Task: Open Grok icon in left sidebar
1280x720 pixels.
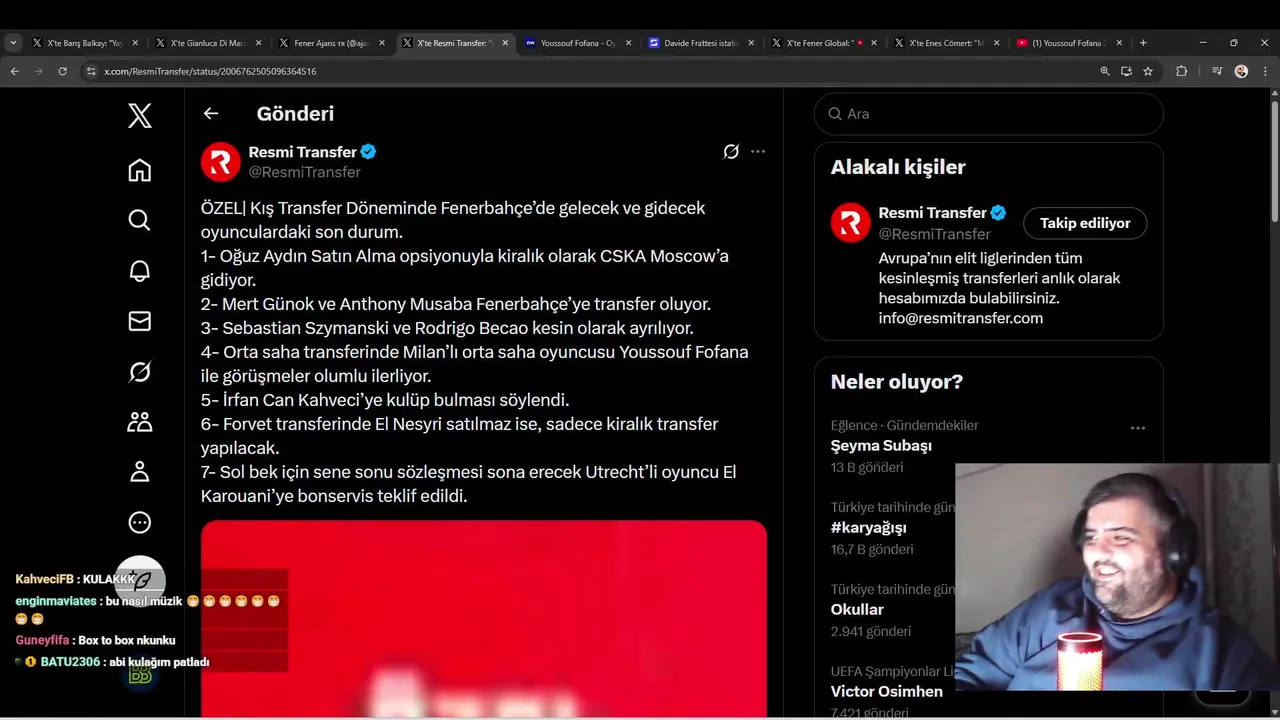Action: 140,372
